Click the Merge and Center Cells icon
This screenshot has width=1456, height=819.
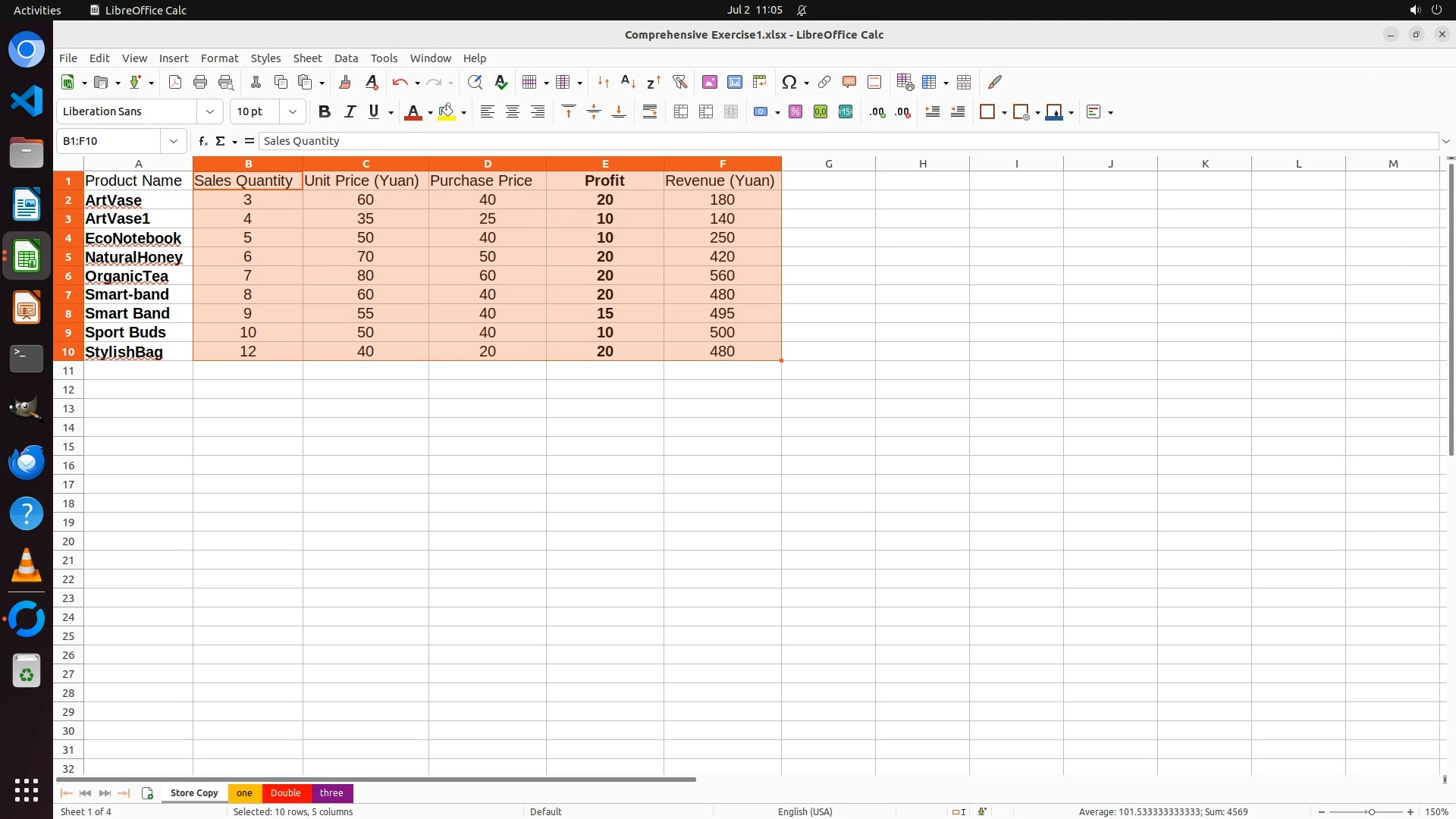pos(681,111)
